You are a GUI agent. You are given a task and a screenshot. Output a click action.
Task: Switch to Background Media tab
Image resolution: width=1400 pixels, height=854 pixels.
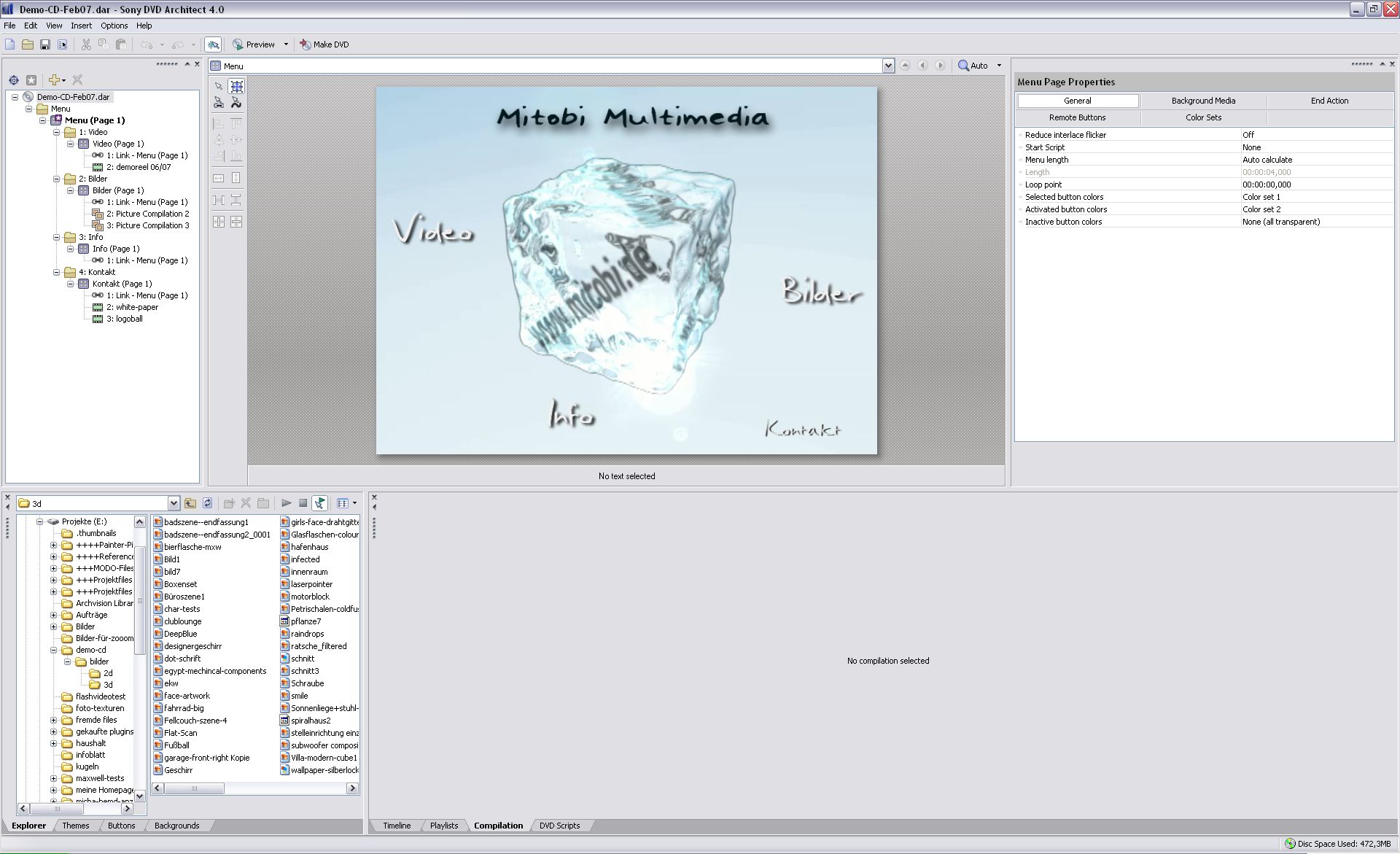tap(1203, 101)
